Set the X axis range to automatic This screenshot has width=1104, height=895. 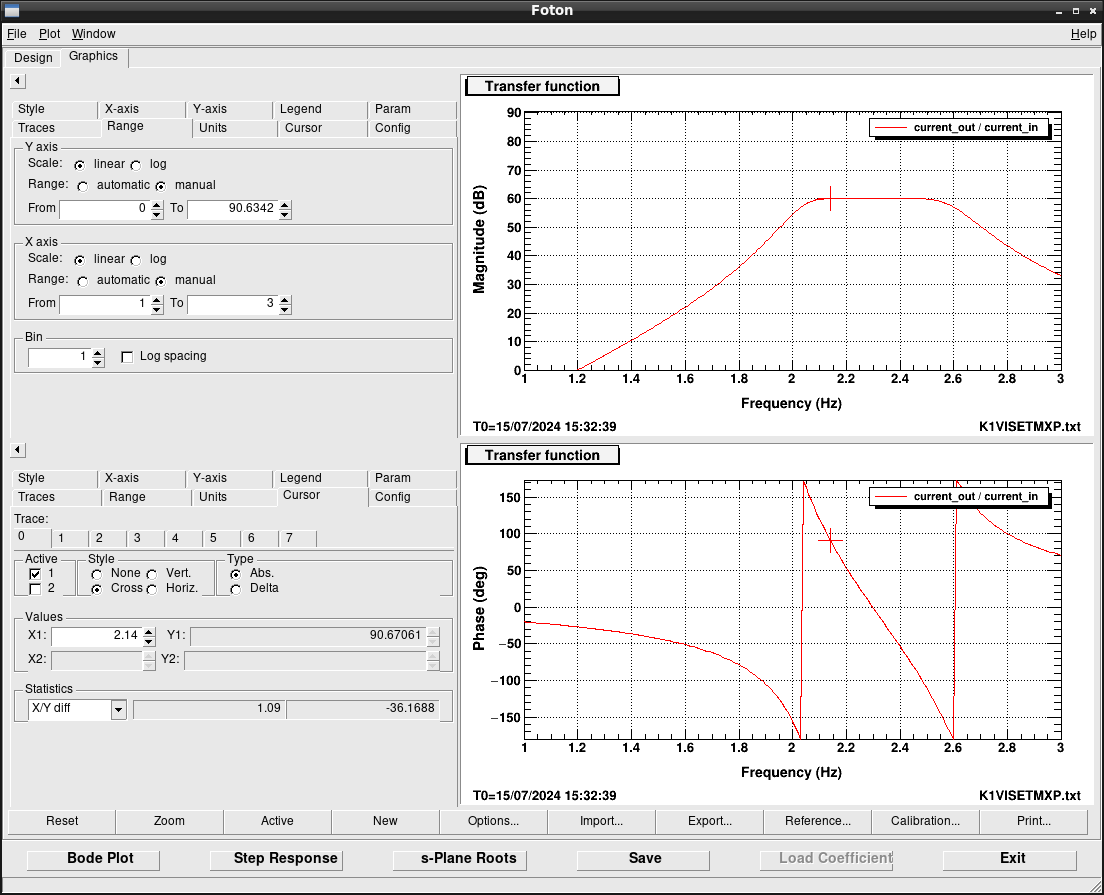(83, 281)
